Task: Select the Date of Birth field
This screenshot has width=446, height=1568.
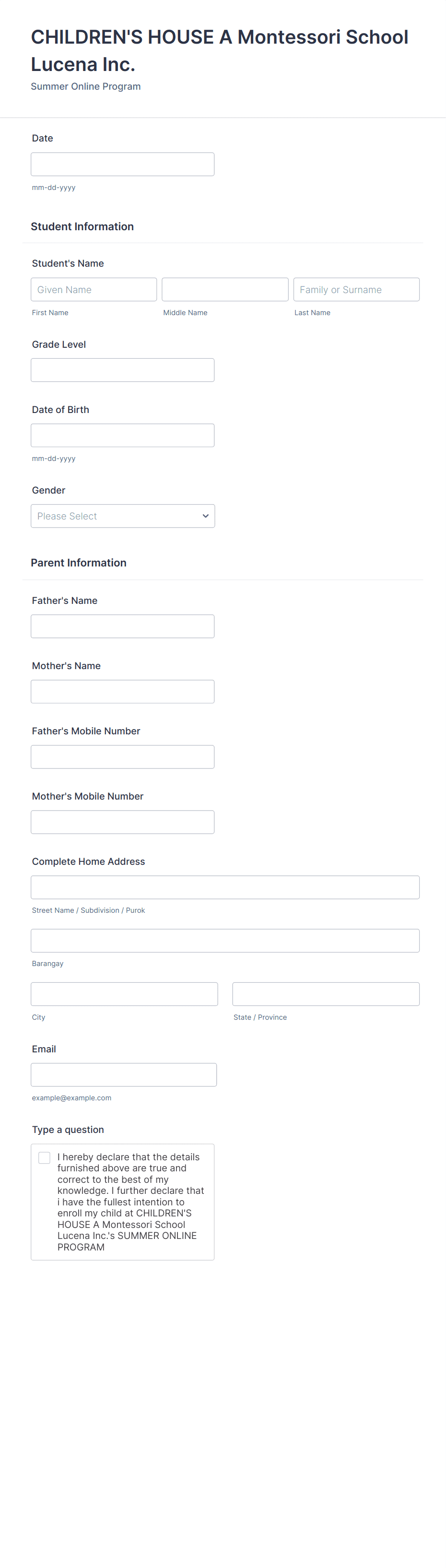Action: [122, 435]
